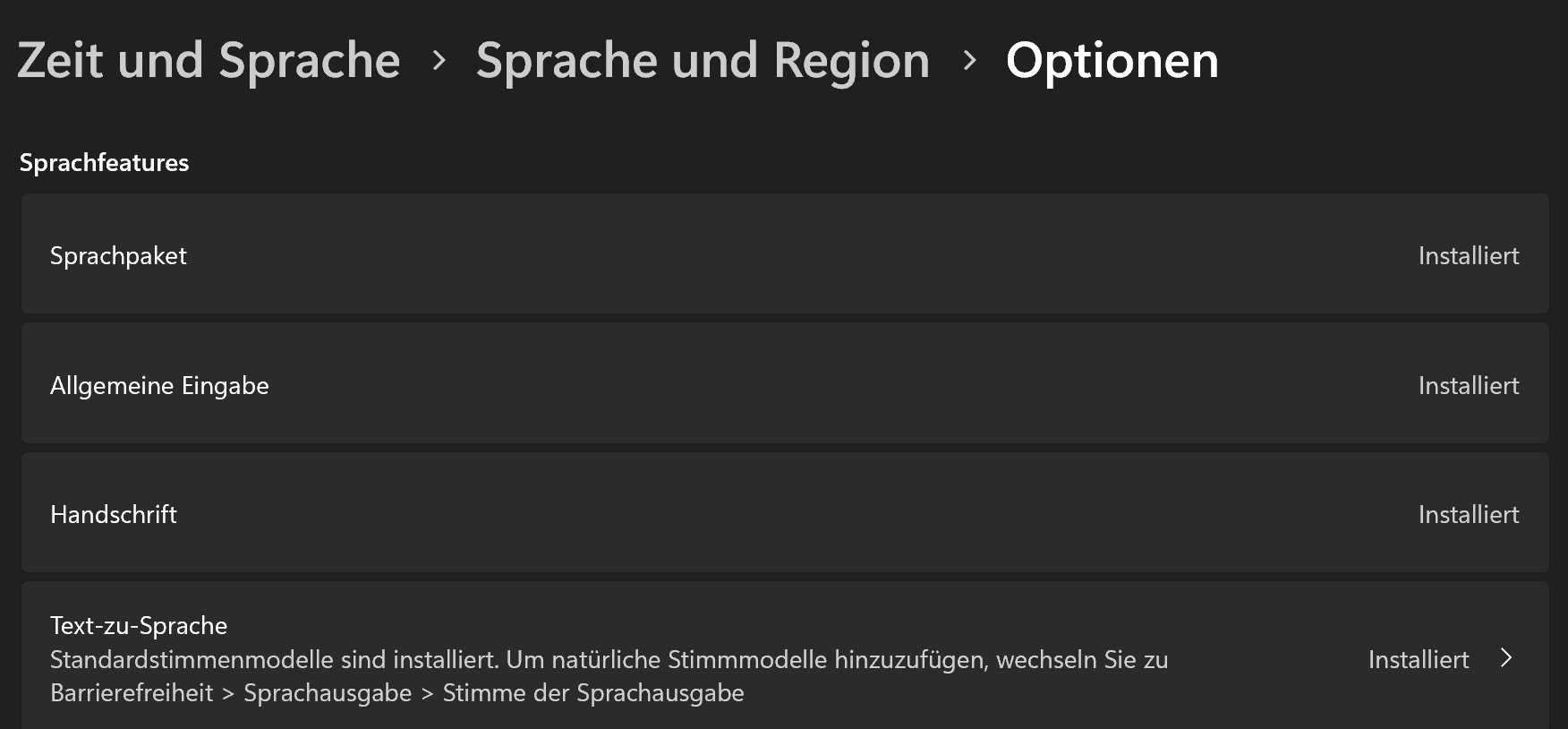Select the Handschrift label
The height and width of the screenshot is (729, 1568).
coord(114,515)
